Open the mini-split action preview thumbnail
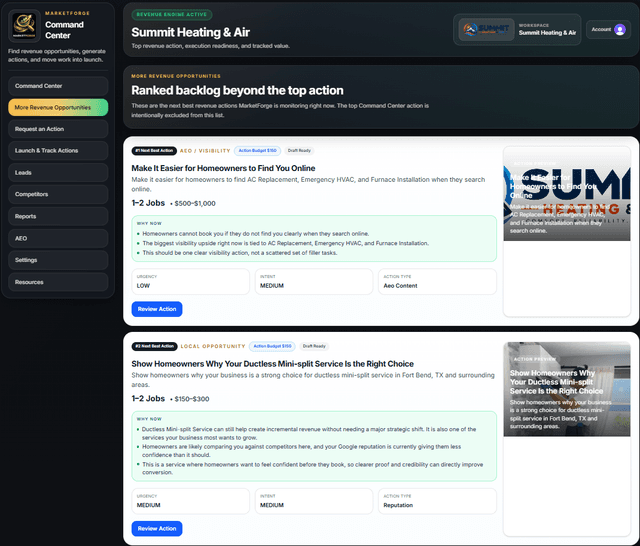This screenshot has height=546, width=640. coord(567,389)
